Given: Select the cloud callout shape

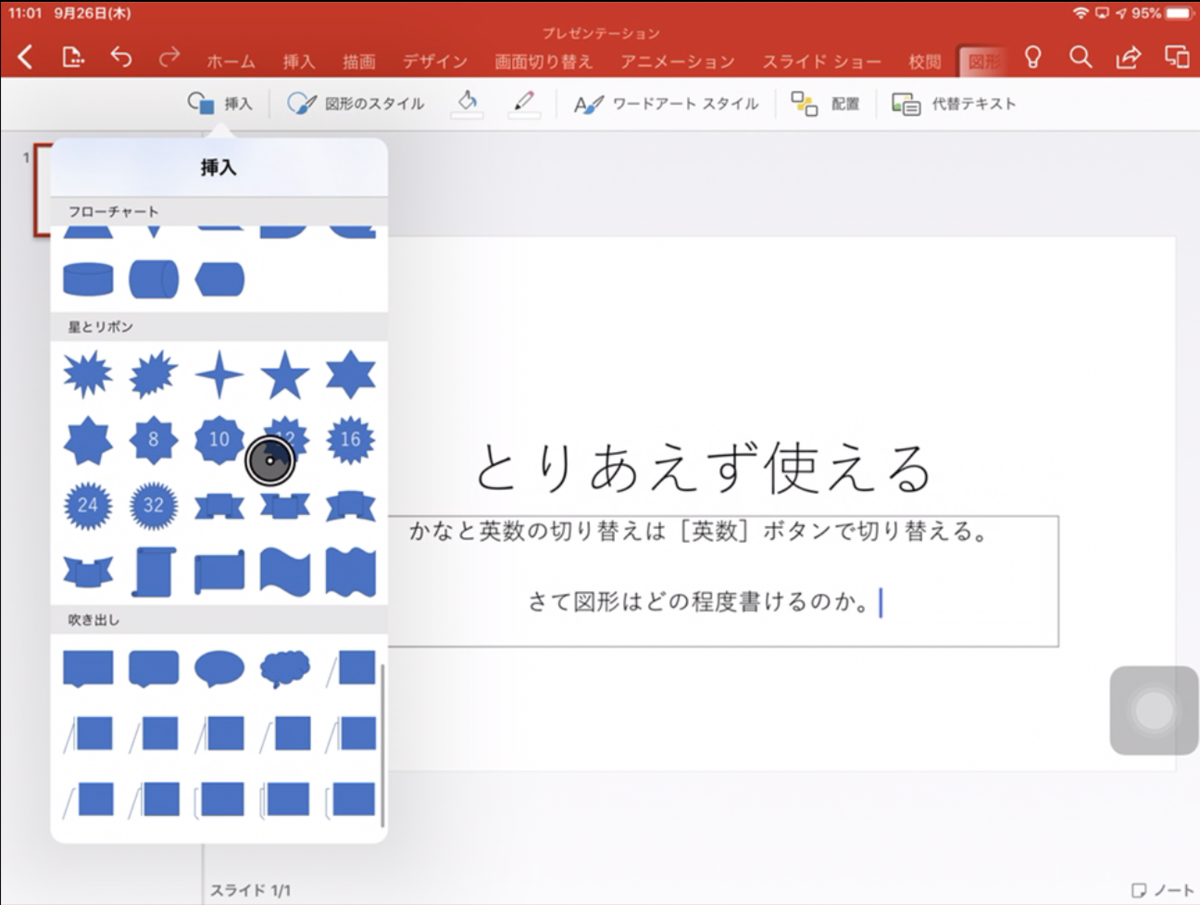Looking at the screenshot, I should [x=284, y=665].
